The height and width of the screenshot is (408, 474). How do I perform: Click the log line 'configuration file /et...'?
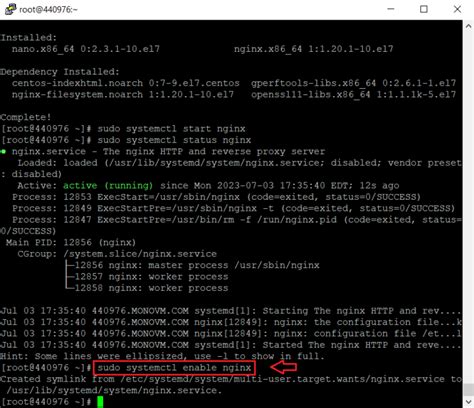click(x=231, y=333)
